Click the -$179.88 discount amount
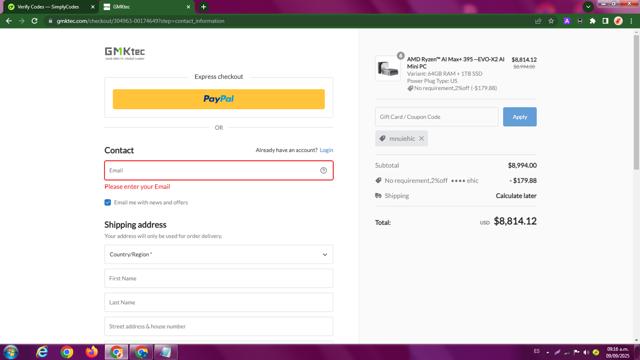The width and height of the screenshot is (640, 360). [523, 180]
